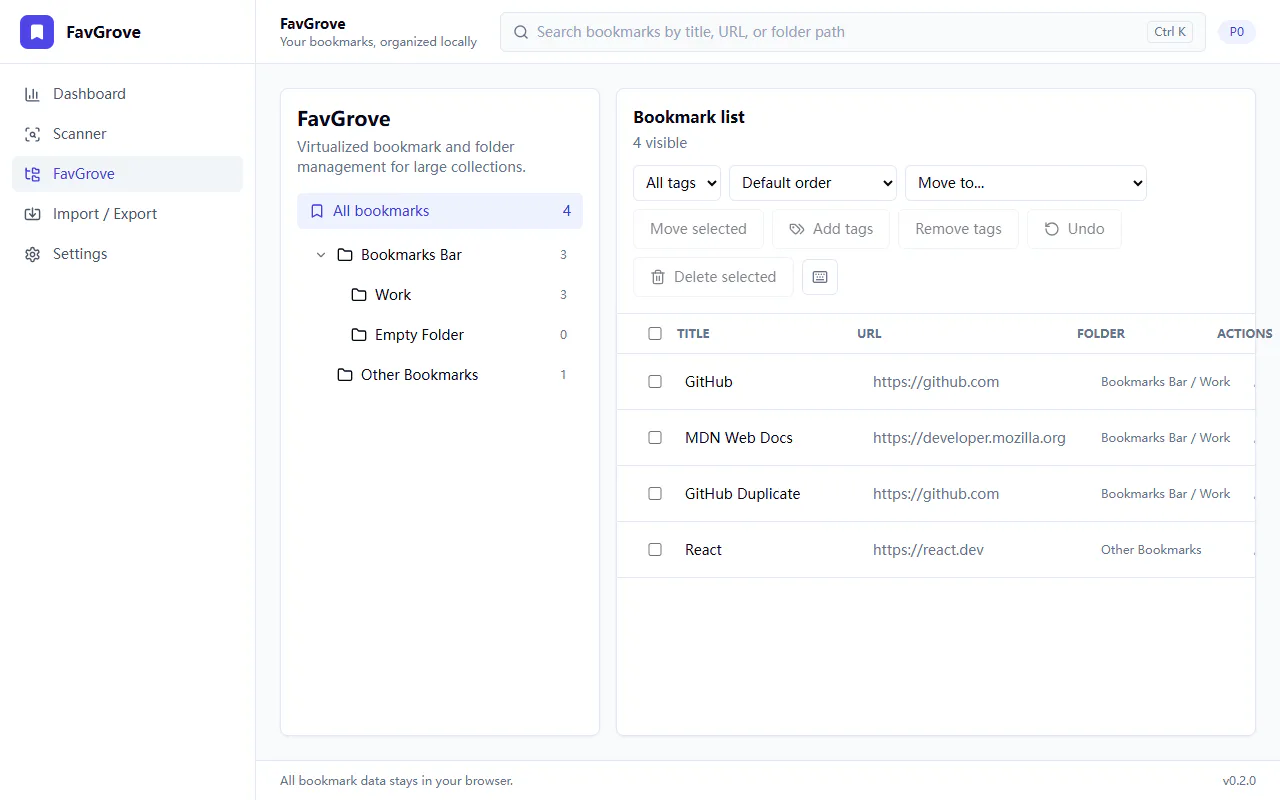Screen dimensions: 1280x800
Task: Open Settings from sidebar
Action: click(127, 254)
